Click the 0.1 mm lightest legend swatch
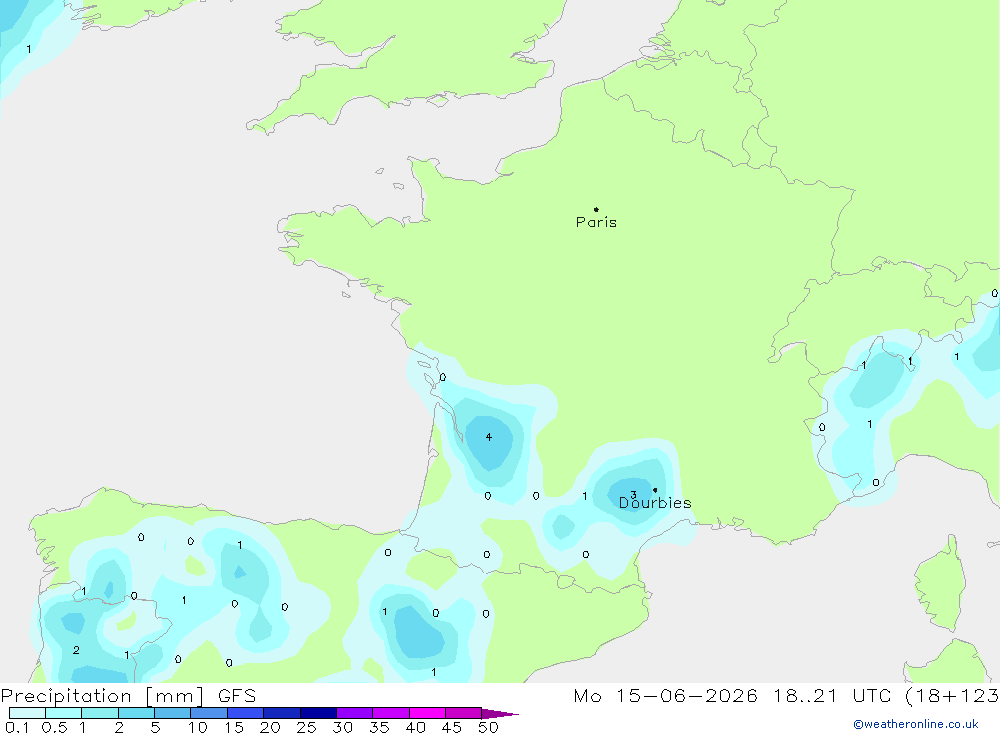1000x733 pixels. 27,713
